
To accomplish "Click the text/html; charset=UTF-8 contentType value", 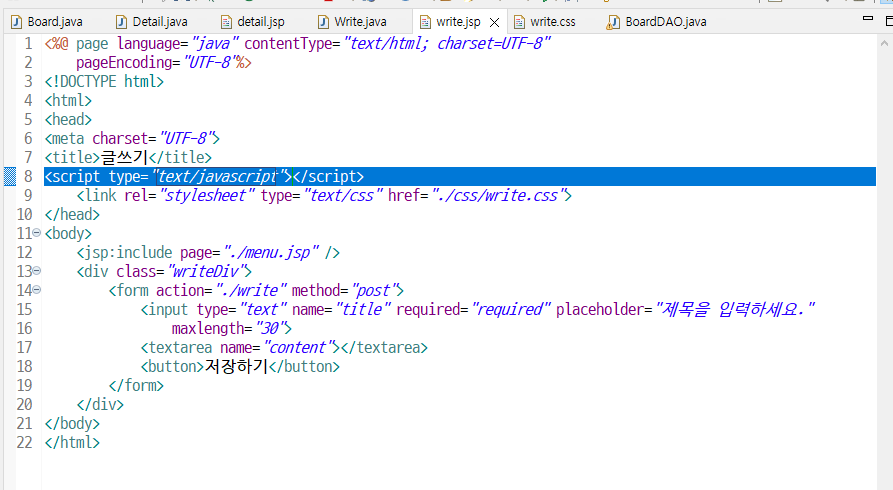I will pos(448,43).
